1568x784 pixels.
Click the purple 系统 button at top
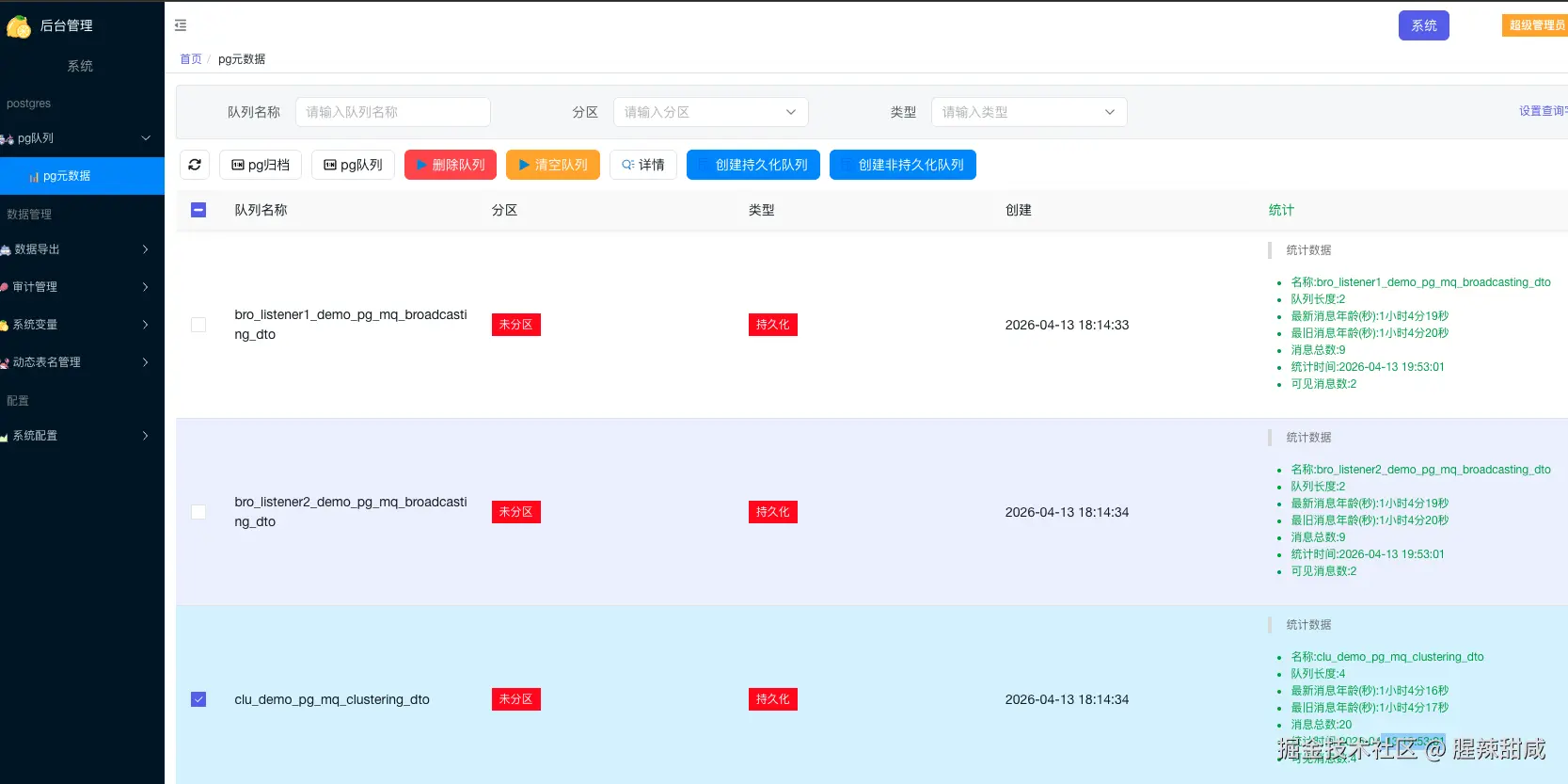point(1423,25)
